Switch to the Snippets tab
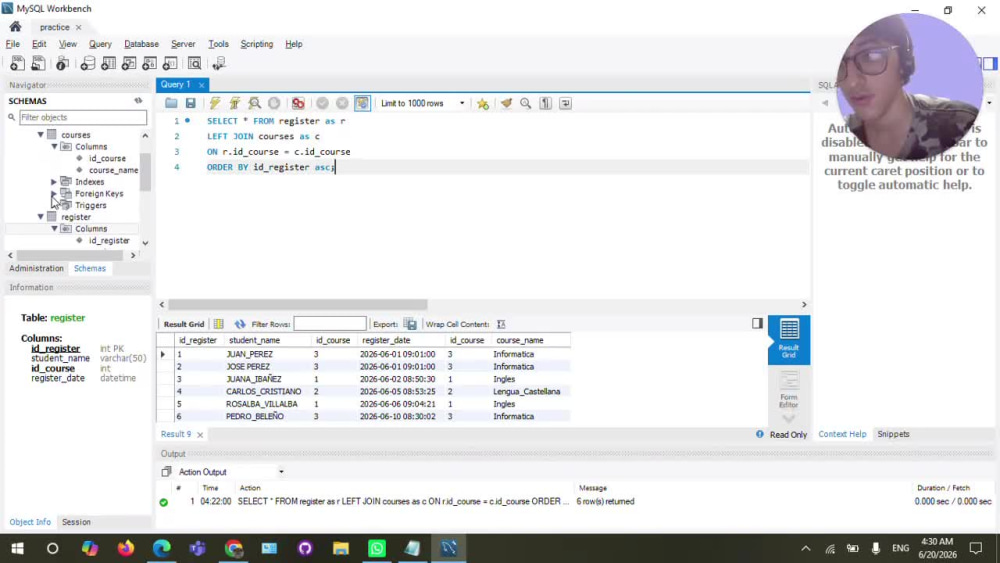 pyautogui.click(x=893, y=434)
